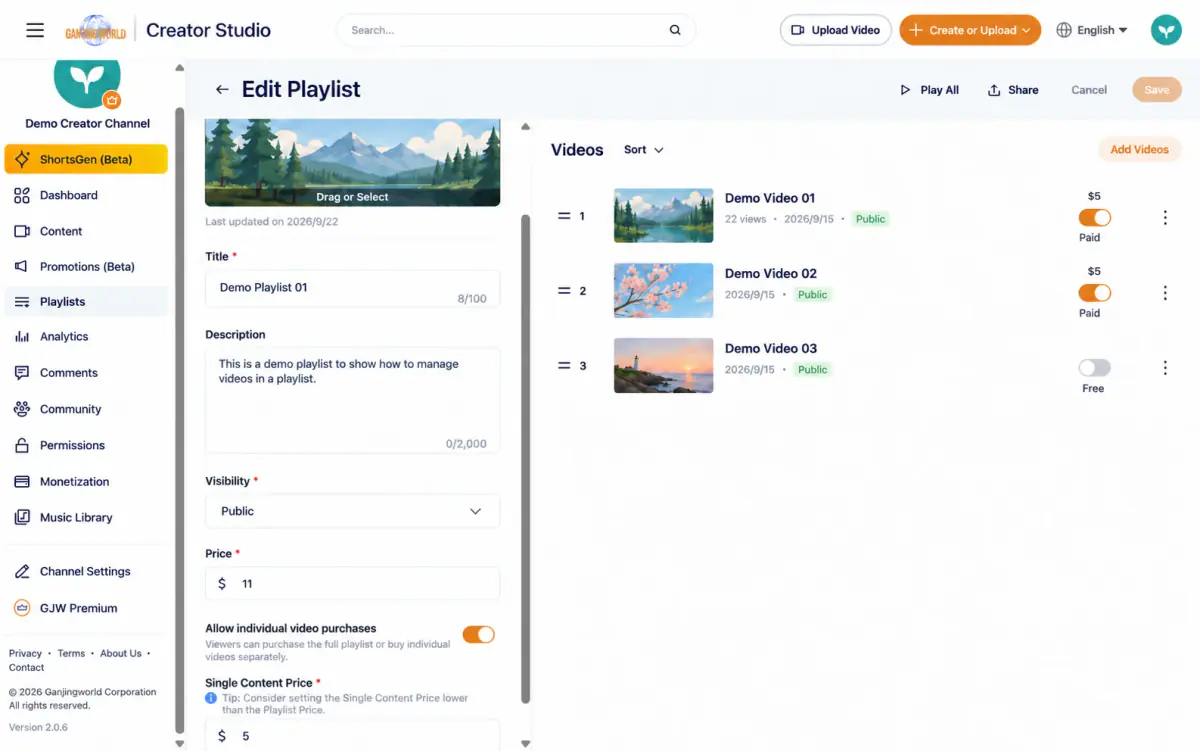Open the Terms link in footer
The height and width of the screenshot is (751, 1200).
click(x=71, y=653)
